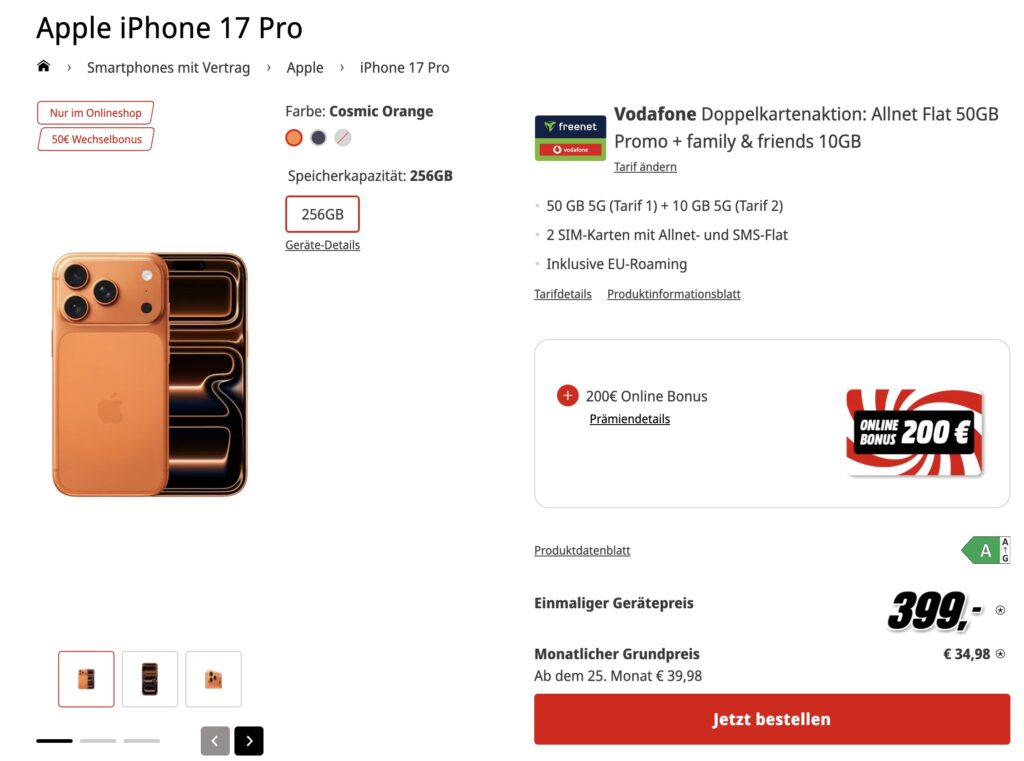Select the 256GB storage option

[322, 214]
